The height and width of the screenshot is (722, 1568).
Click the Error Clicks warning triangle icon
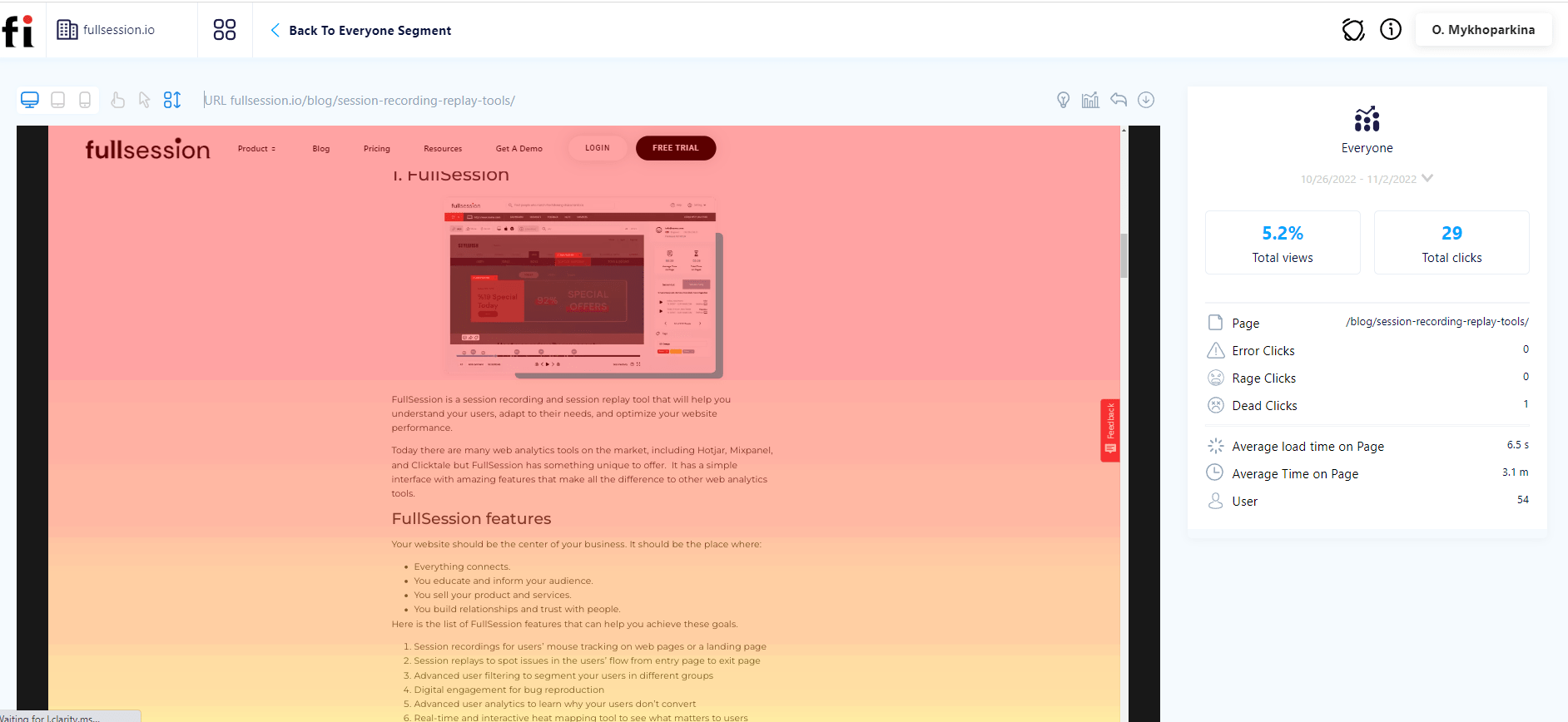pos(1216,350)
